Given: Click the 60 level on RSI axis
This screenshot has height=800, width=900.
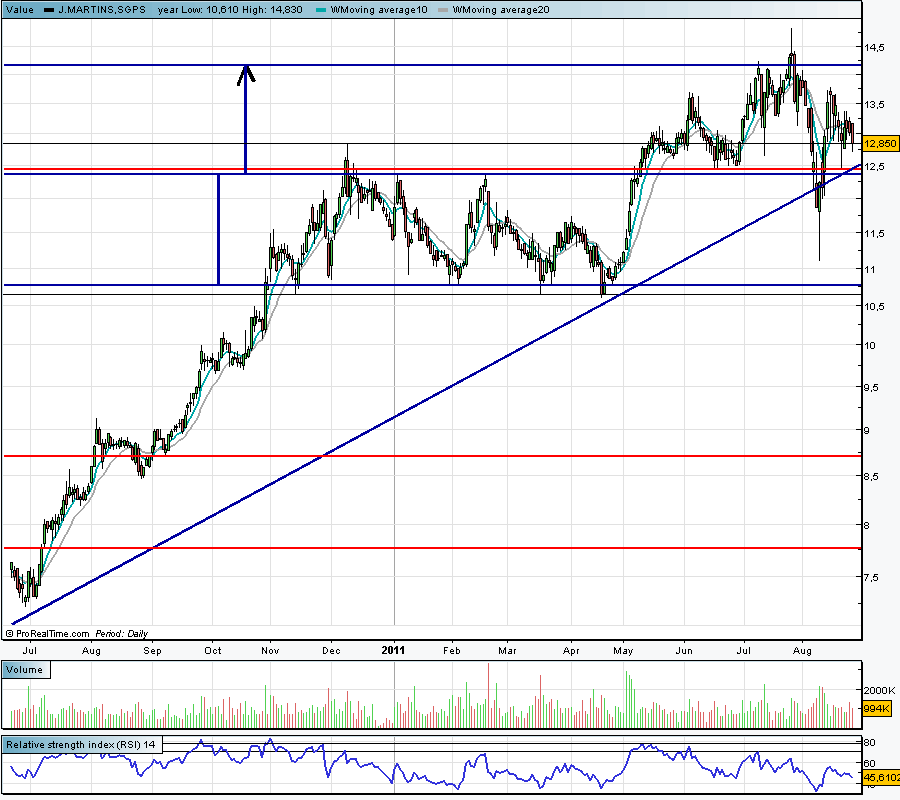Looking at the screenshot, I should click(x=870, y=763).
